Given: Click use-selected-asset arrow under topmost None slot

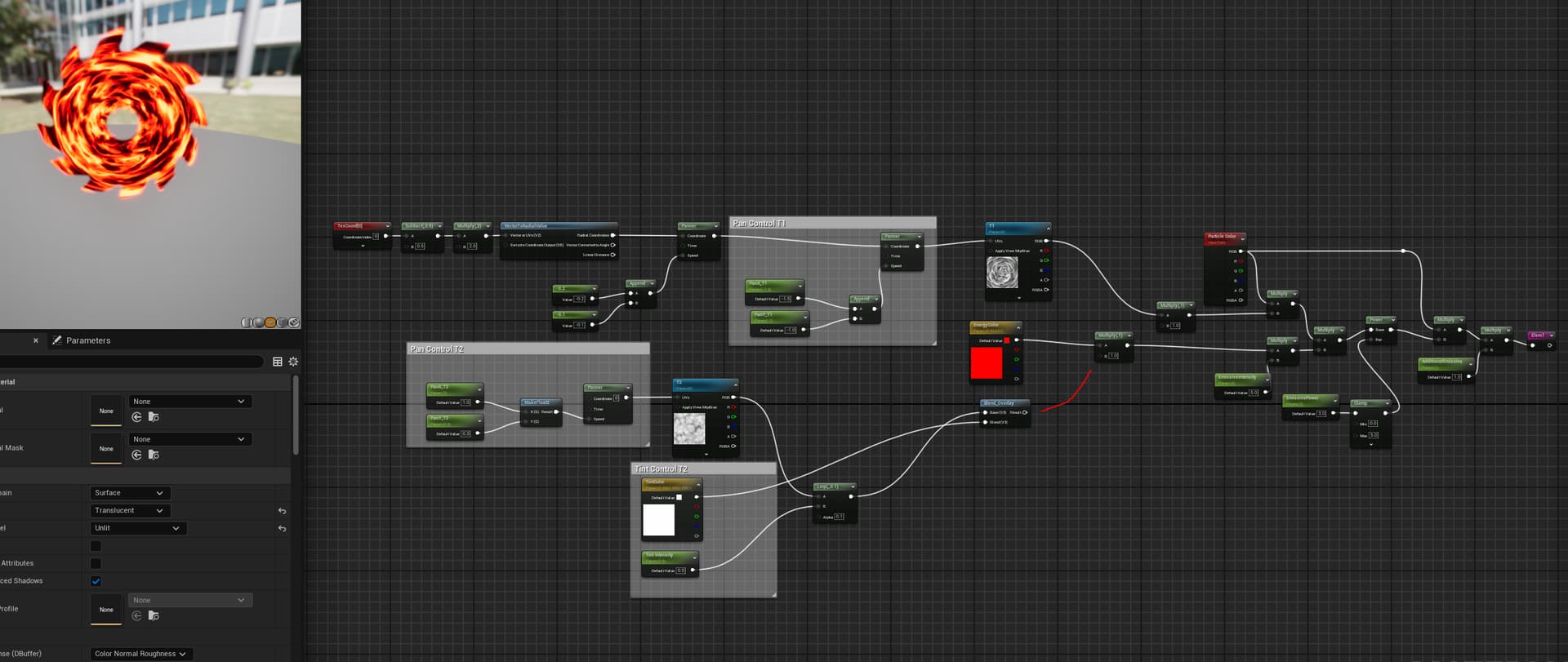Looking at the screenshot, I should tap(136, 417).
